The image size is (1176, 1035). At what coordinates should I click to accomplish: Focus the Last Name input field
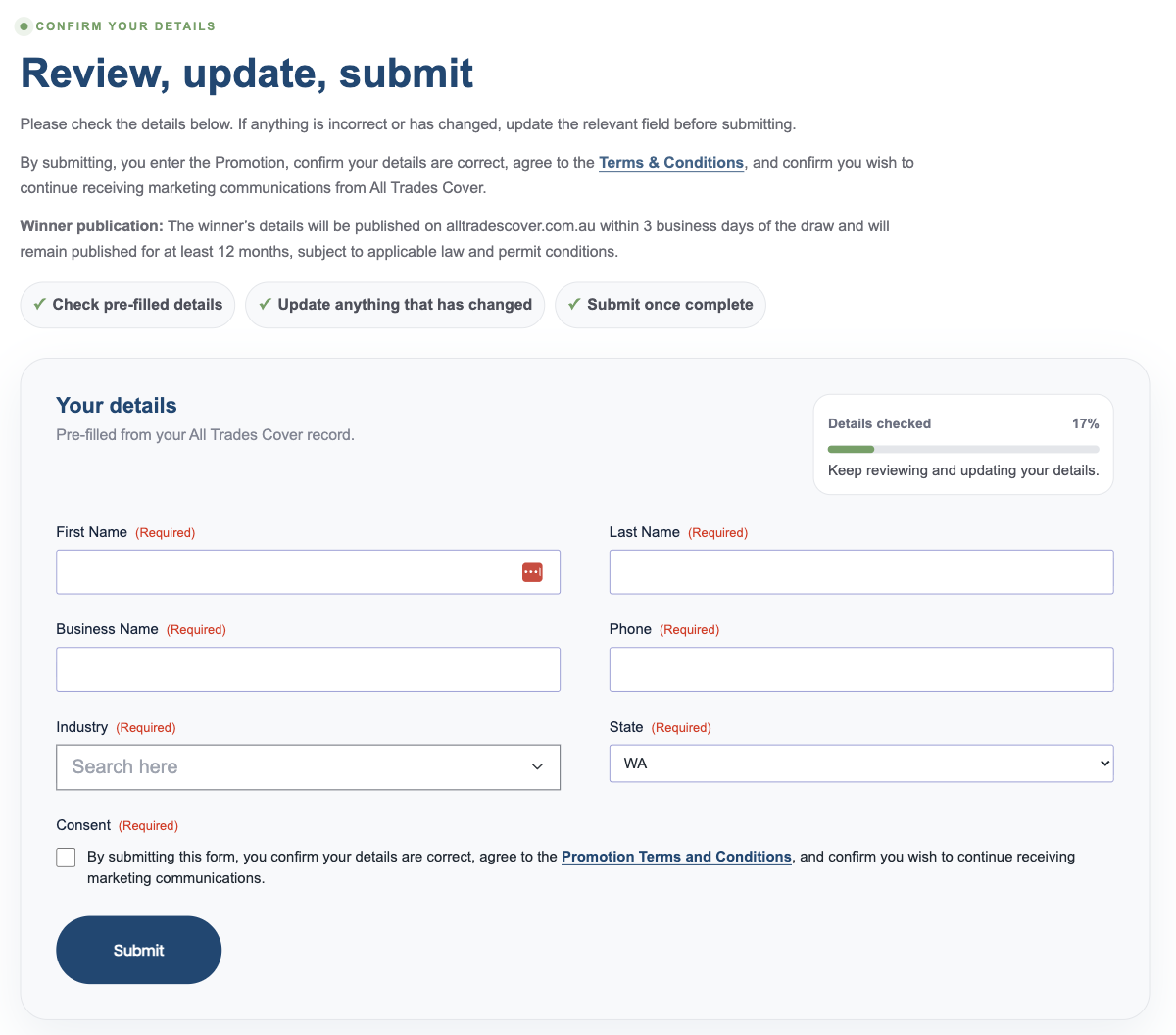click(x=861, y=572)
